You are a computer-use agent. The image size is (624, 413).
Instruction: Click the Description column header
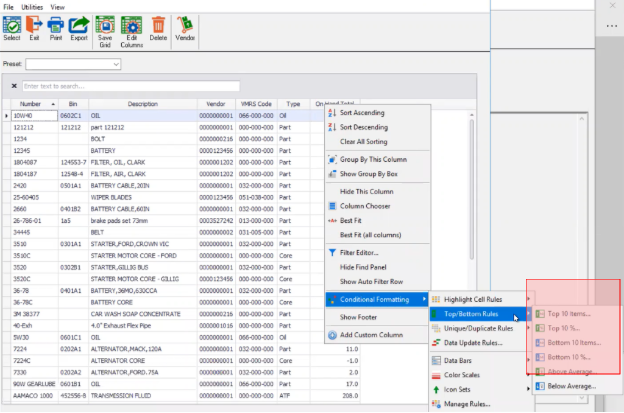tap(142, 103)
